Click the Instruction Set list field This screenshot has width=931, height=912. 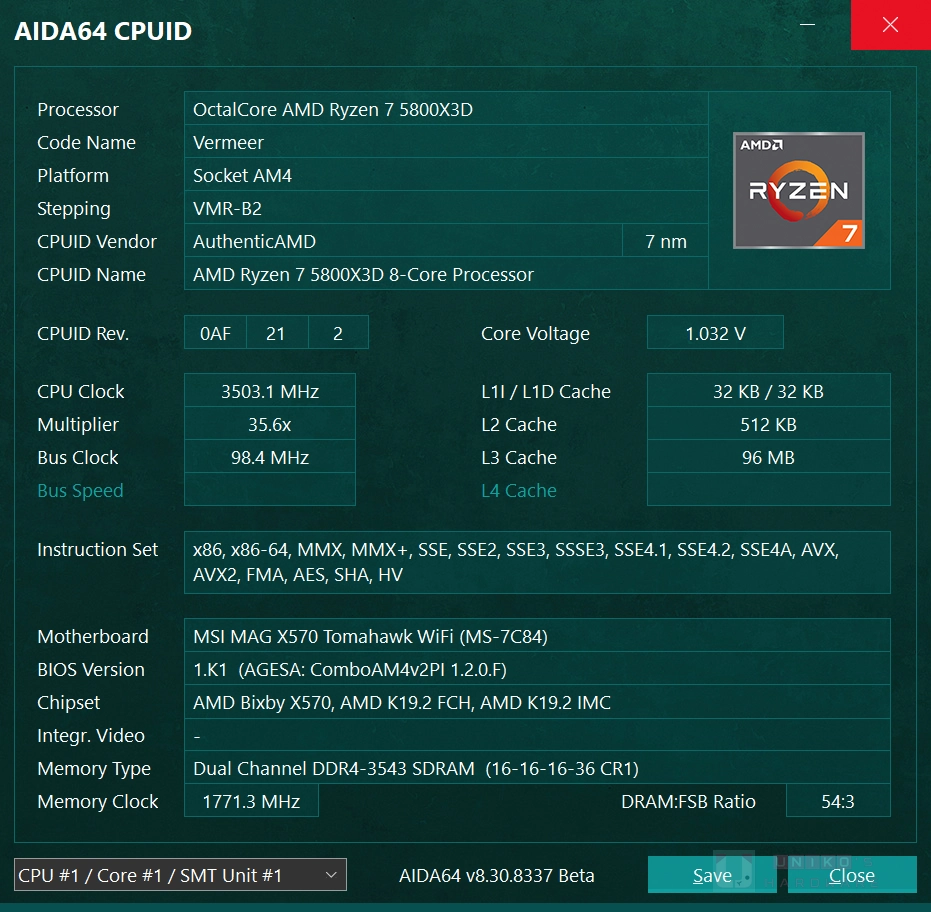[x=537, y=562]
